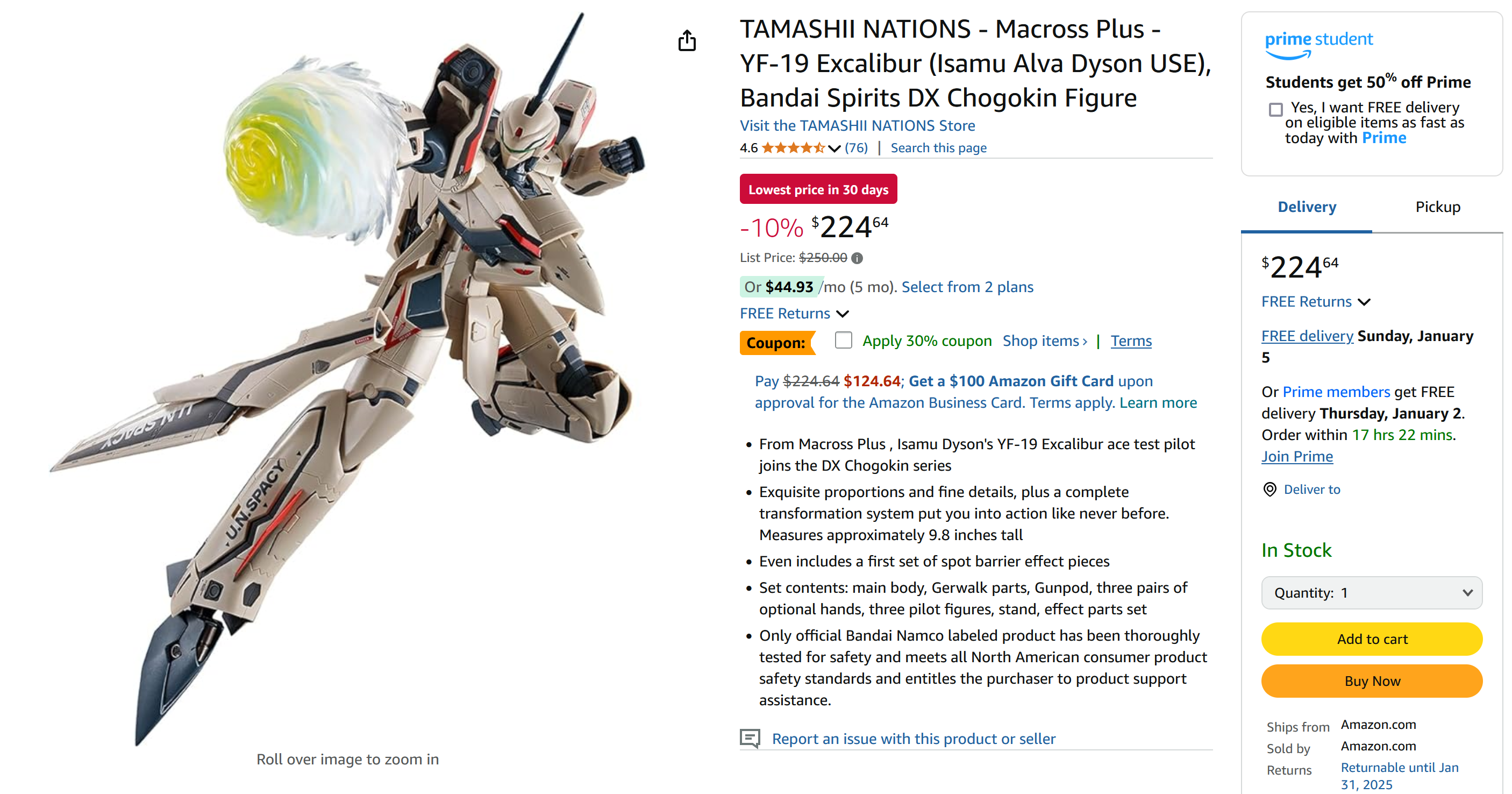The image size is (1512, 794).
Task: Visit the TAMASHII NATIONS Store link
Action: click(x=857, y=126)
